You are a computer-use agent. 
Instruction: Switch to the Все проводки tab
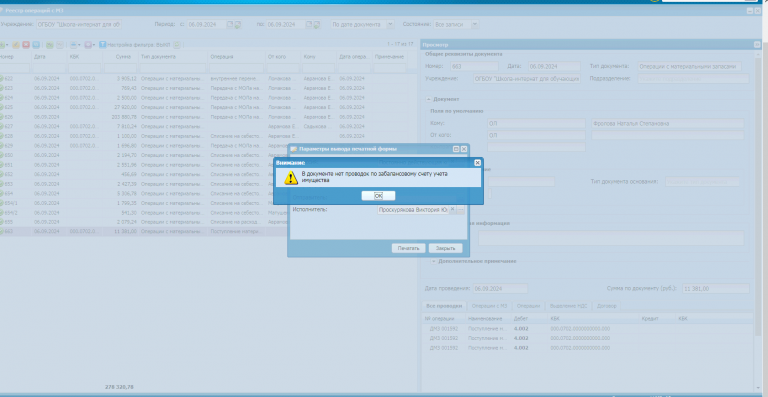point(444,306)
